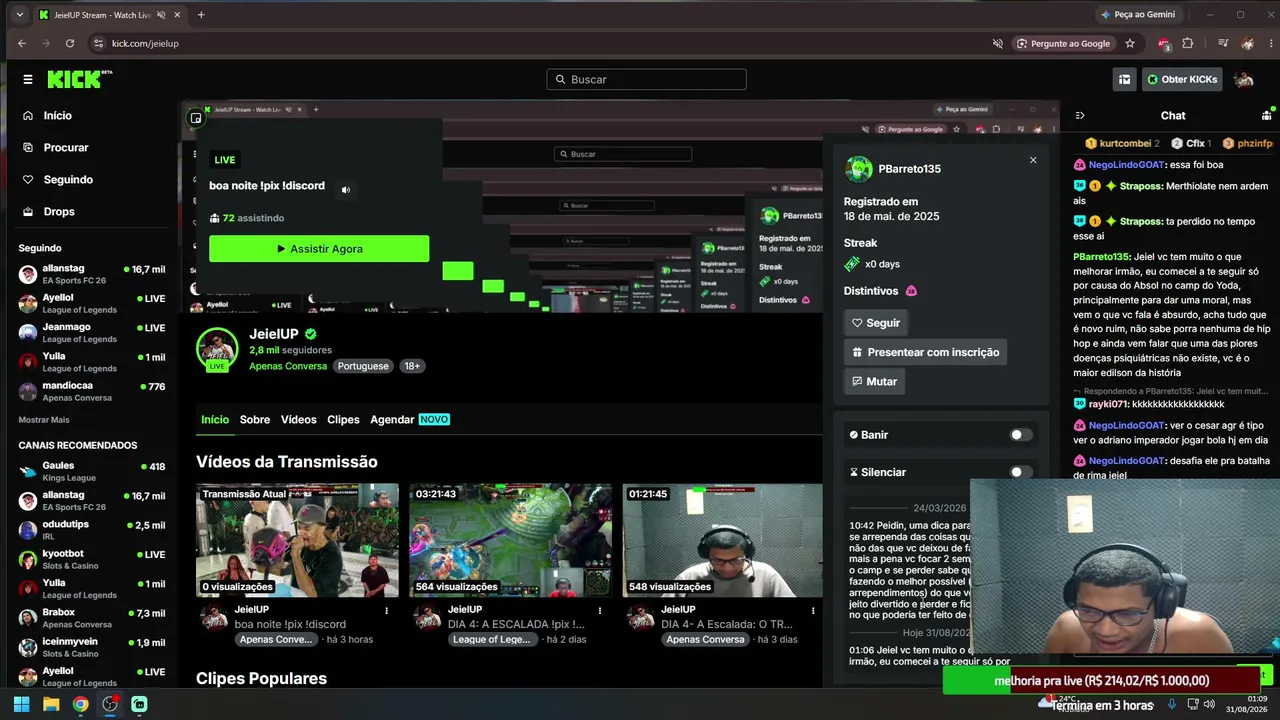The image size is (1280, 720).
Task: Select the Início channel tab
Action: click(x=215, y=420)
